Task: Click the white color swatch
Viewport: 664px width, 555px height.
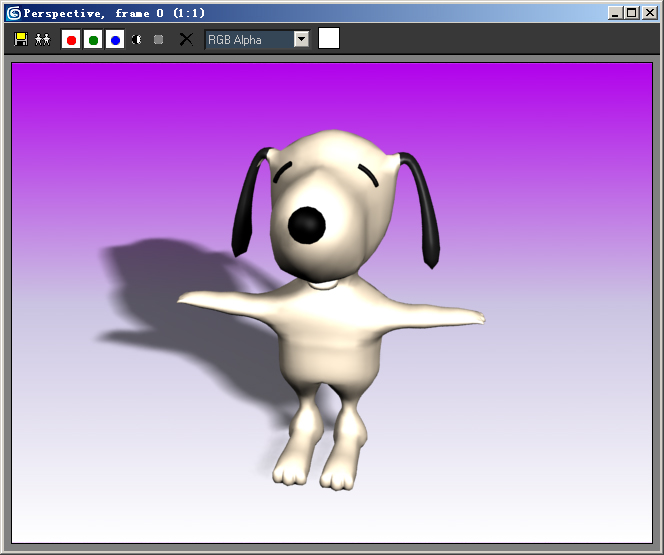Action: tap(329, 39)
